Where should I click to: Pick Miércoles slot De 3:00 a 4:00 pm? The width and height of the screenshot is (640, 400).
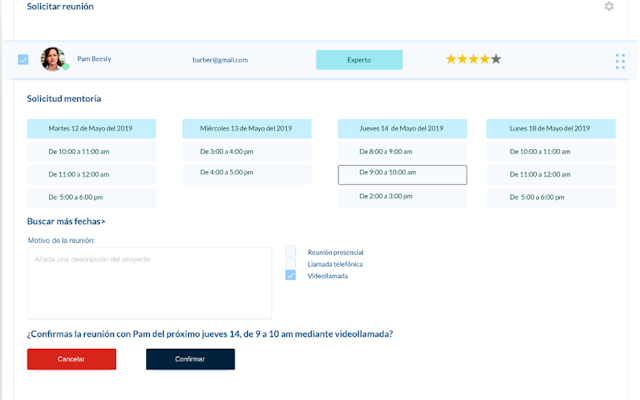(x=247, y=151)
